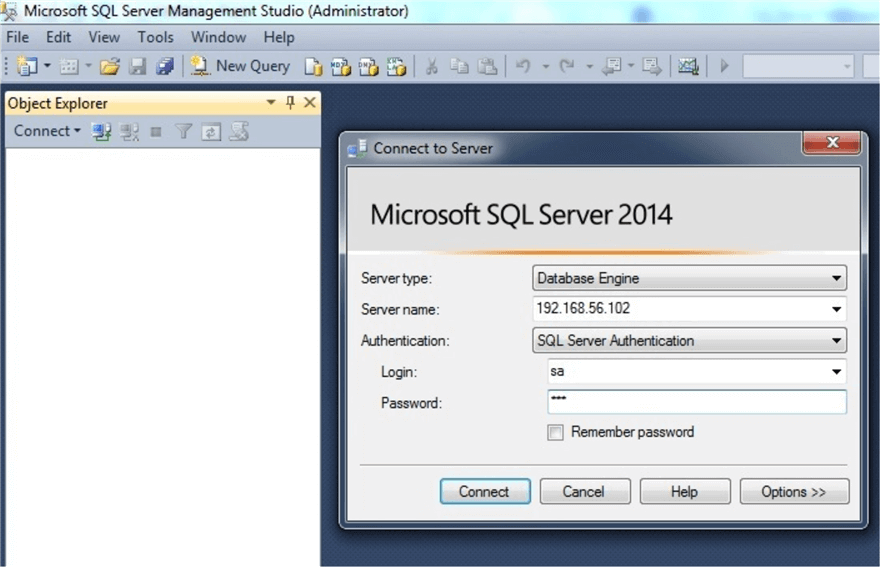Close the Connect to Server dialog
Image resolution: width=880 pixels, height=567 pixels.
[832, 143]
